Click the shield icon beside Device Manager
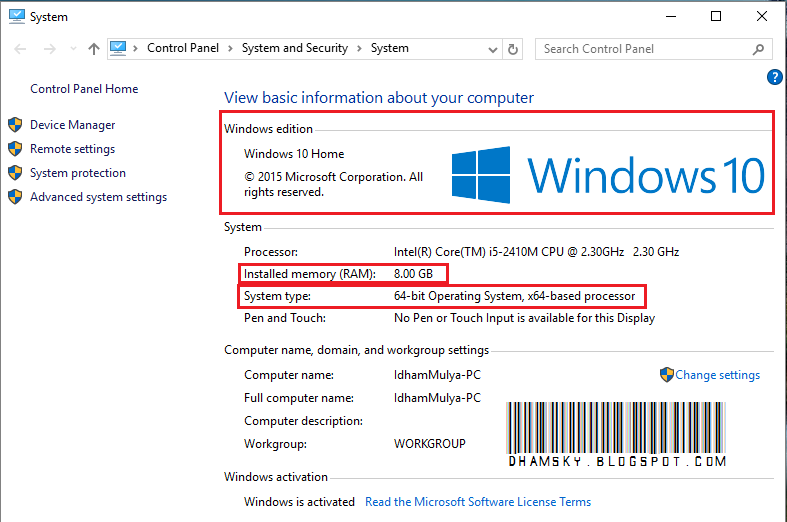 (15, 125)
